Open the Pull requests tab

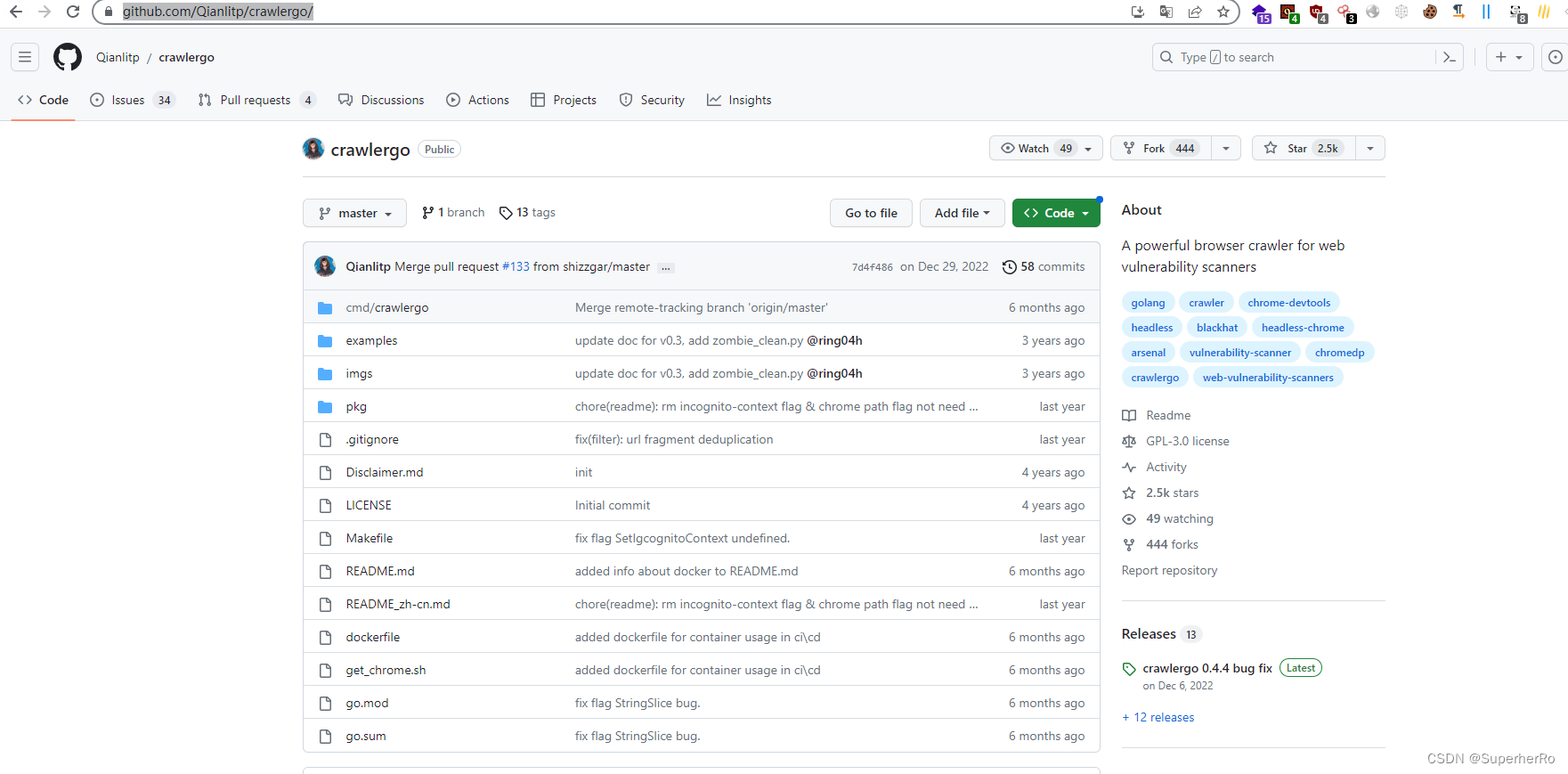tap(256, 100)
